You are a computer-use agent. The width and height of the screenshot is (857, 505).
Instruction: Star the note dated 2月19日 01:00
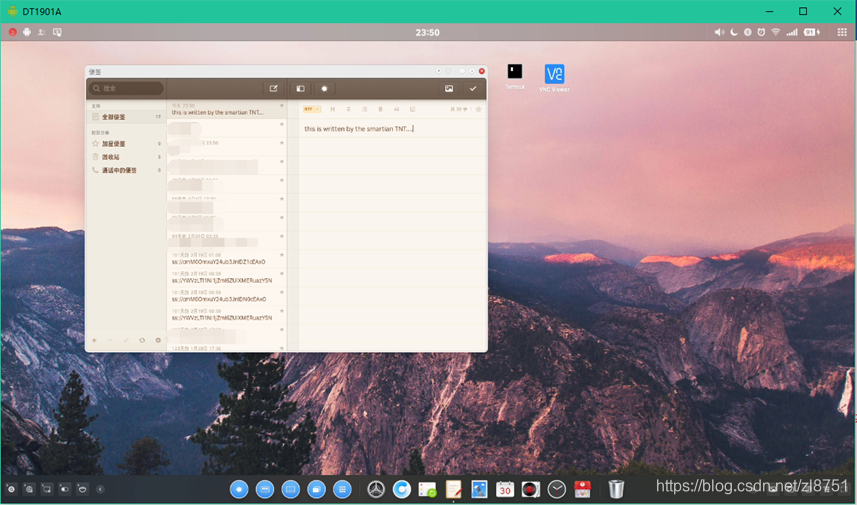pos(282,255)
